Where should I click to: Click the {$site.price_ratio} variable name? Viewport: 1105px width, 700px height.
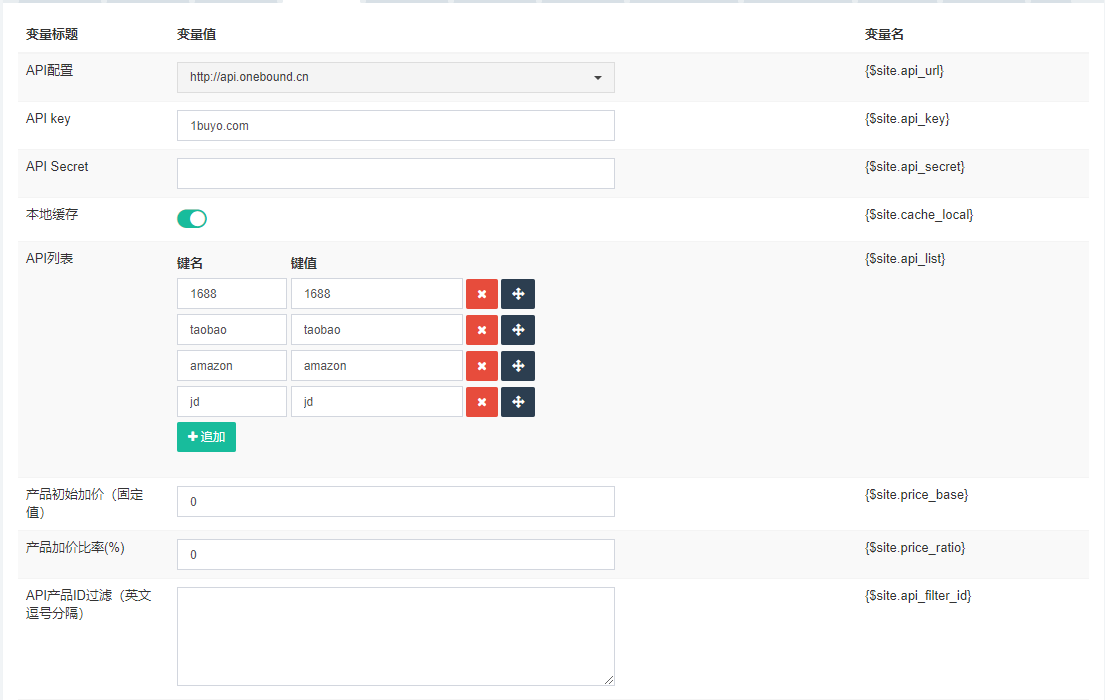915,548
